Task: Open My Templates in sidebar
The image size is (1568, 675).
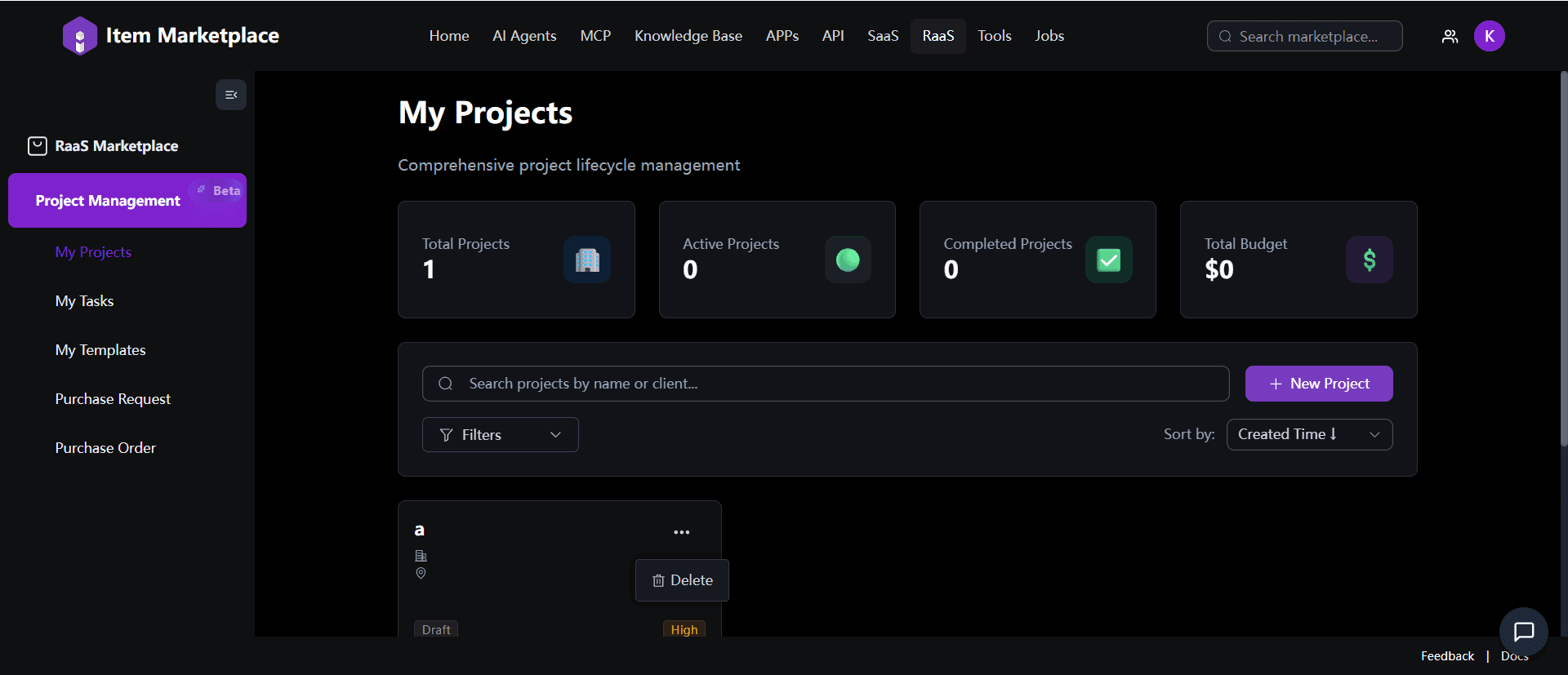Action: [100, 350]
